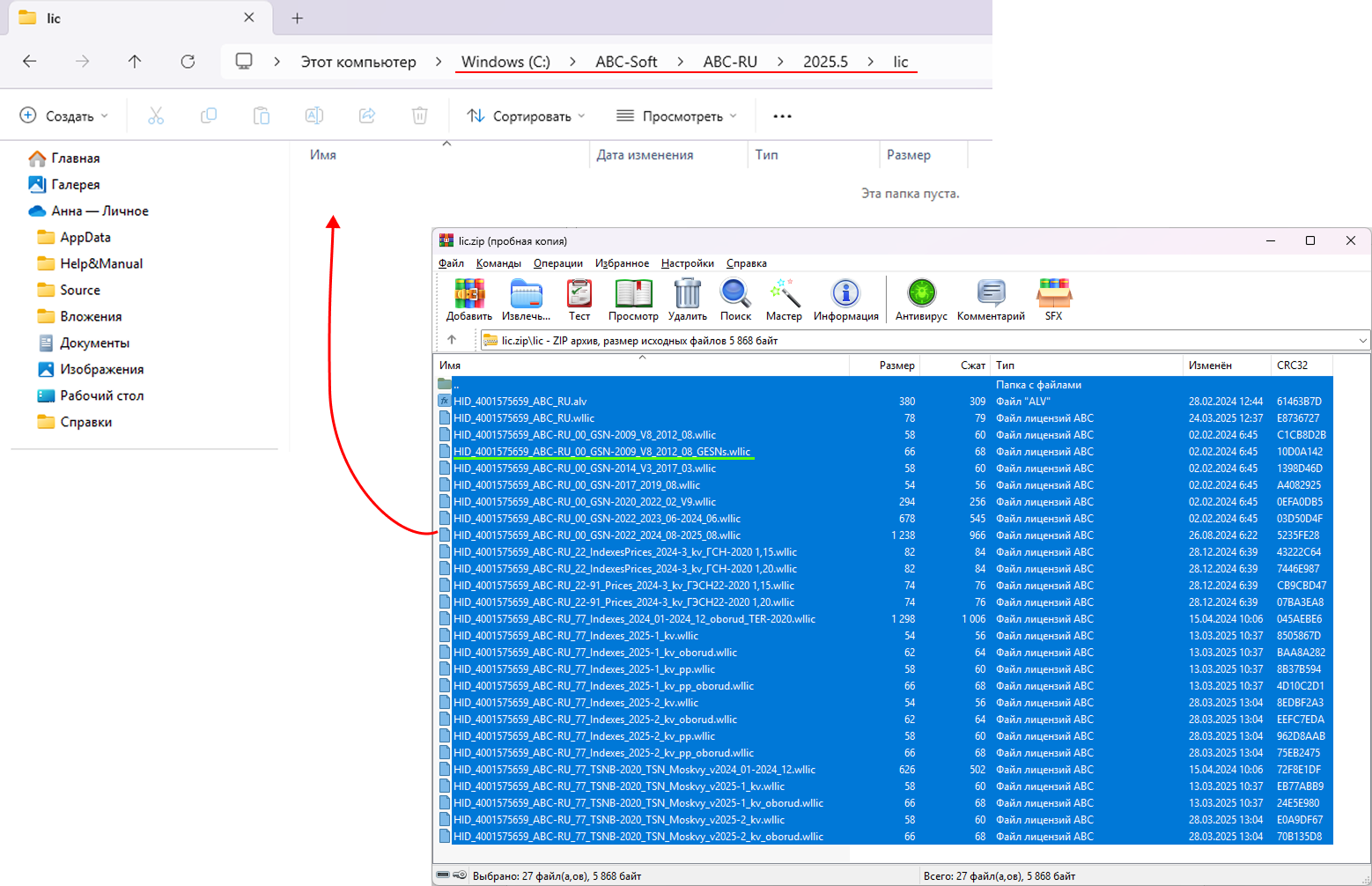The image size is (1372, 886).
Task: Expand the chevron after Этот компьютер
Action: coord(439,62)
